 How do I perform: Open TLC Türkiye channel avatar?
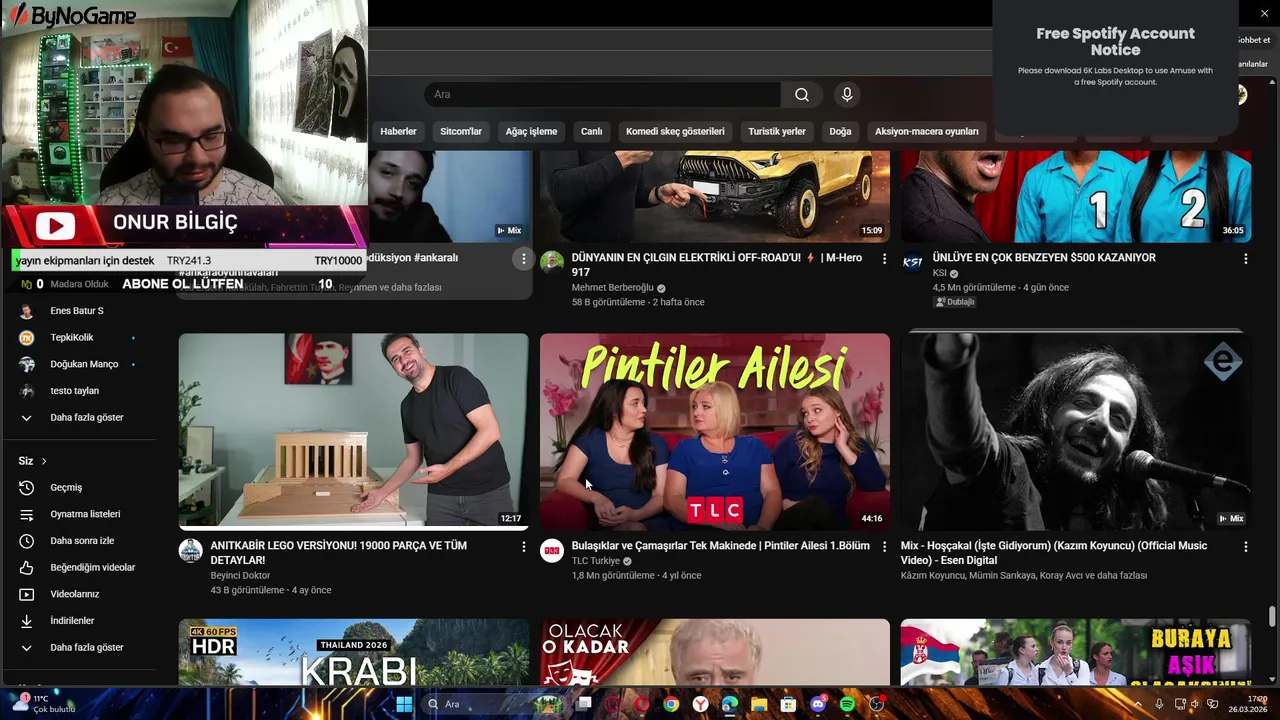coord(552,551)
